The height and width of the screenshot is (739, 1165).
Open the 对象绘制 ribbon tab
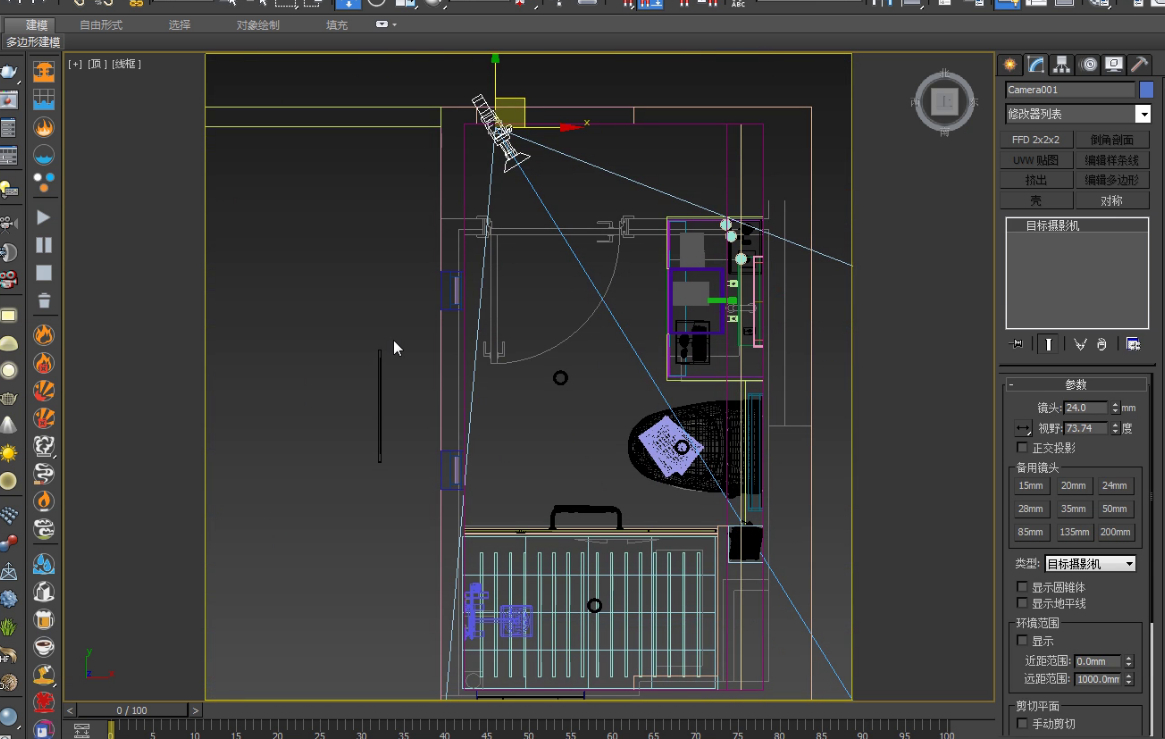click(x=258, y=25)
